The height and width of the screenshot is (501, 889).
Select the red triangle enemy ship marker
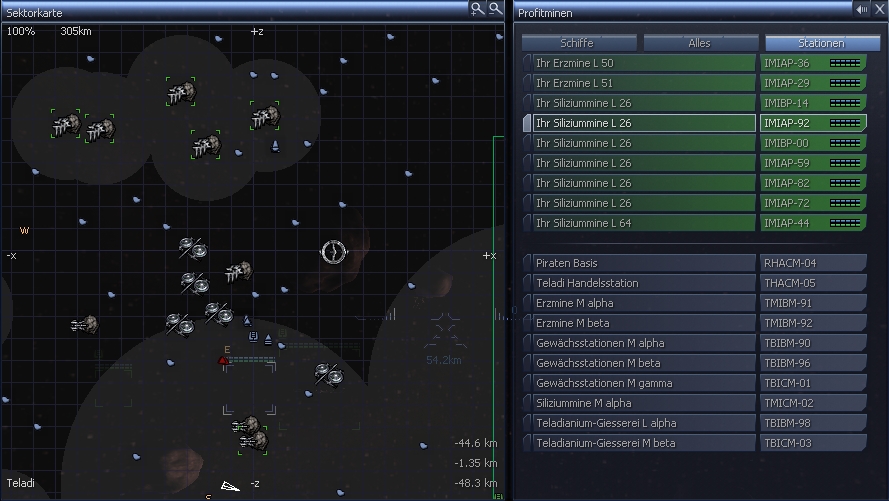pyautogui.click(x=223, y=359)
